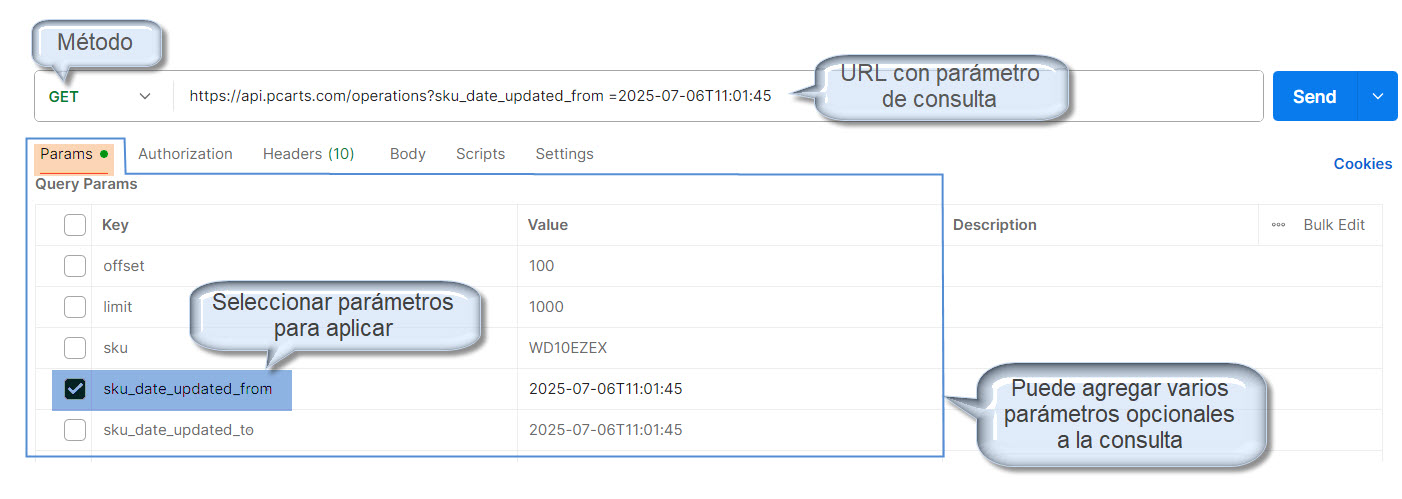The width and height of the screenshot is (1402, 499).
Task: Go to the Scripts tab
Action: point(480,154)
